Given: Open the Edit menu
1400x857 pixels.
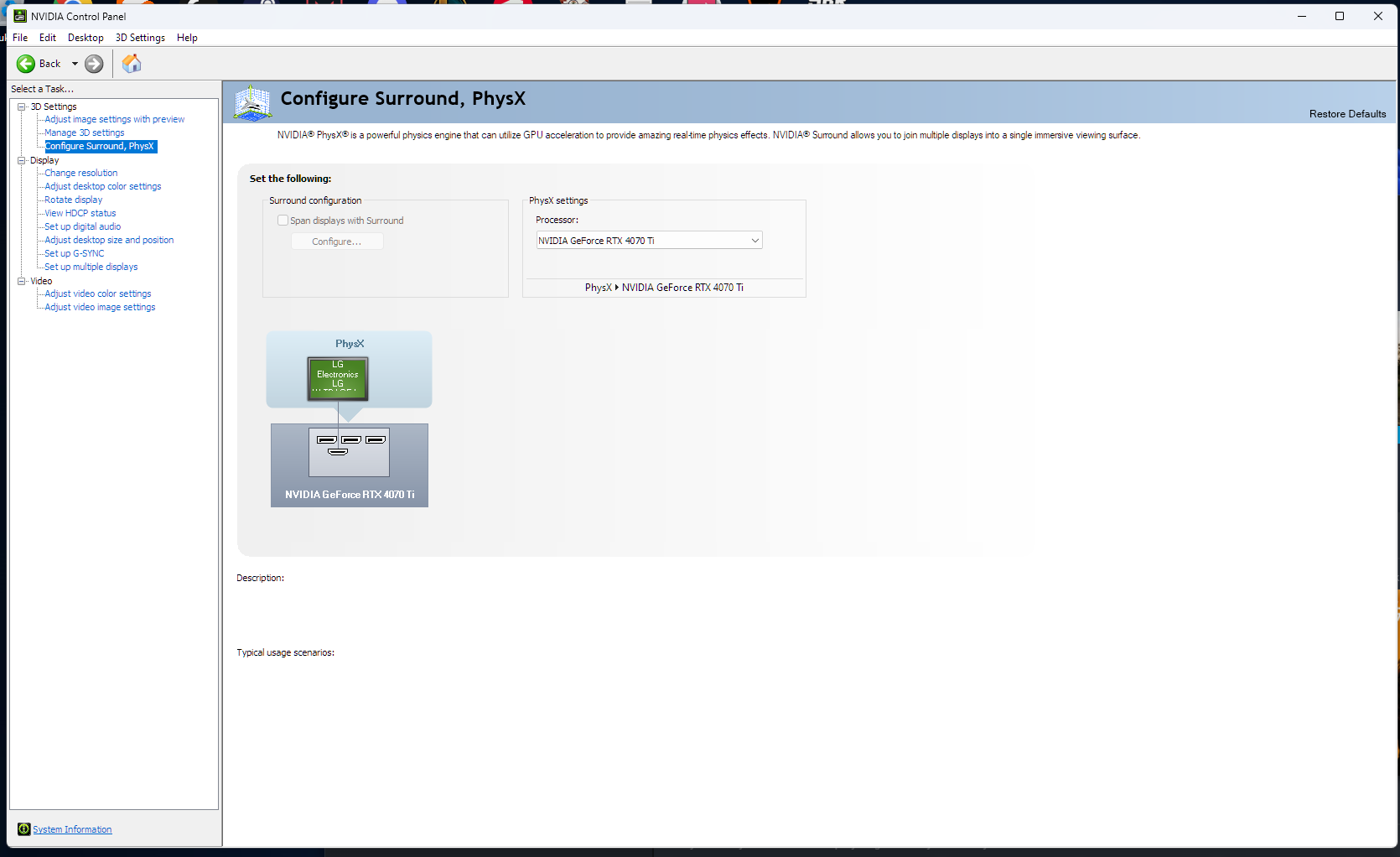Looking at the screenshot, I should [x=48, y=38].
